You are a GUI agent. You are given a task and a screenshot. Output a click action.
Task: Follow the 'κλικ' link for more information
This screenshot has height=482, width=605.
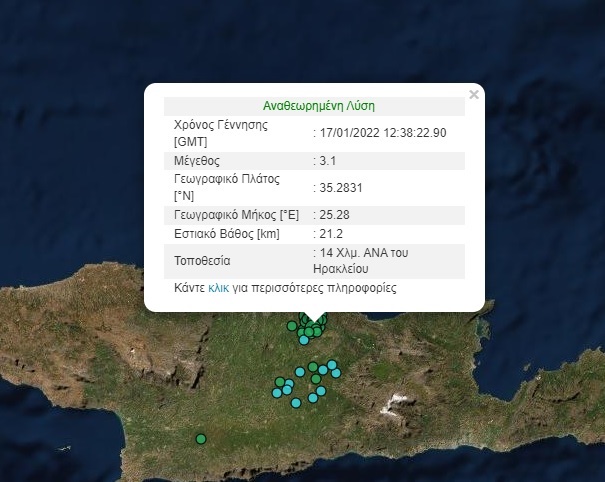click(x=219, y=288)
